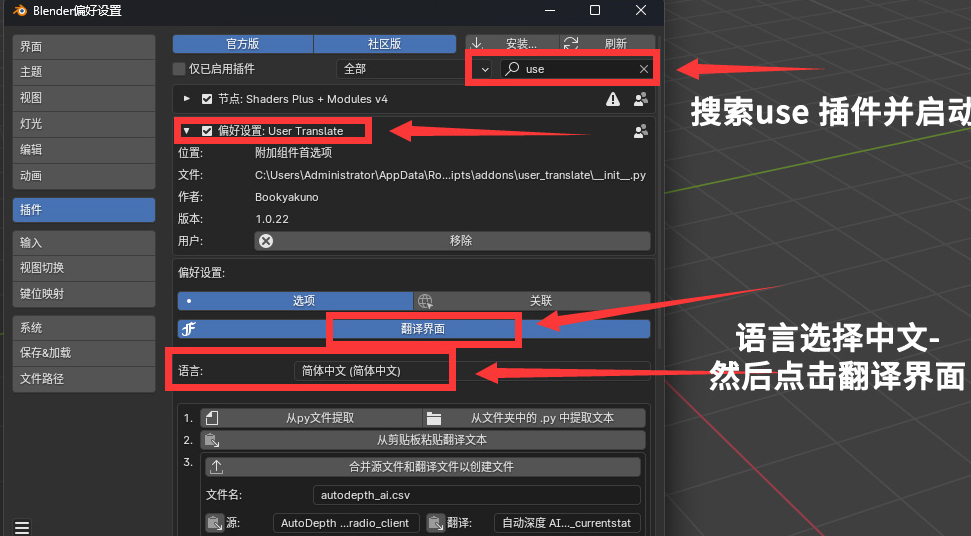This screenshot has height=536, width=971.
Task: Click the folder icon for extract from folder
Action: click(x=433, y=418)
